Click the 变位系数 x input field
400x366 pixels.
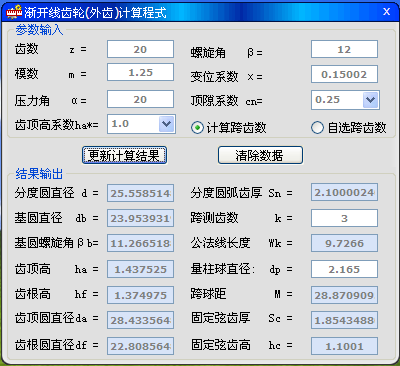pyautogui.click(x=344, y=74)
